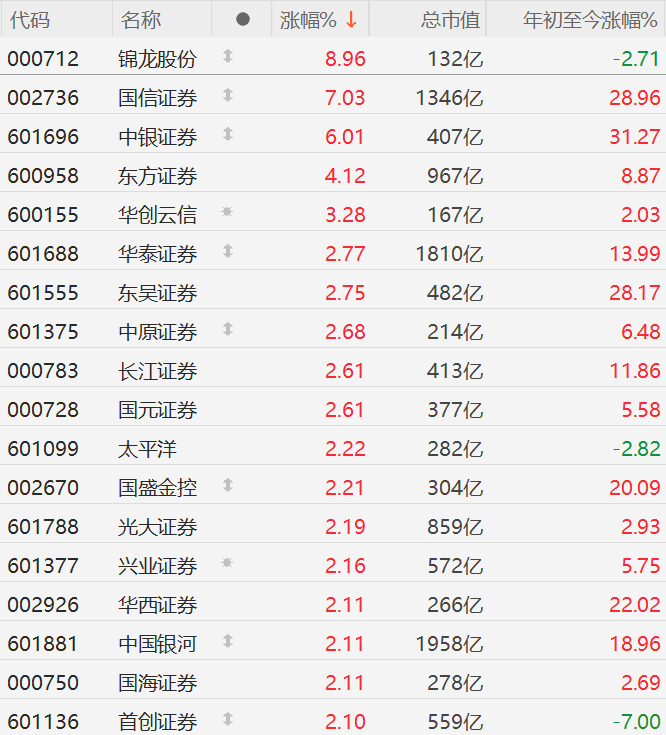Select stock name 首创证券
Image resolution: width=666 pixels, height=735 pixels.
[157, 722]
